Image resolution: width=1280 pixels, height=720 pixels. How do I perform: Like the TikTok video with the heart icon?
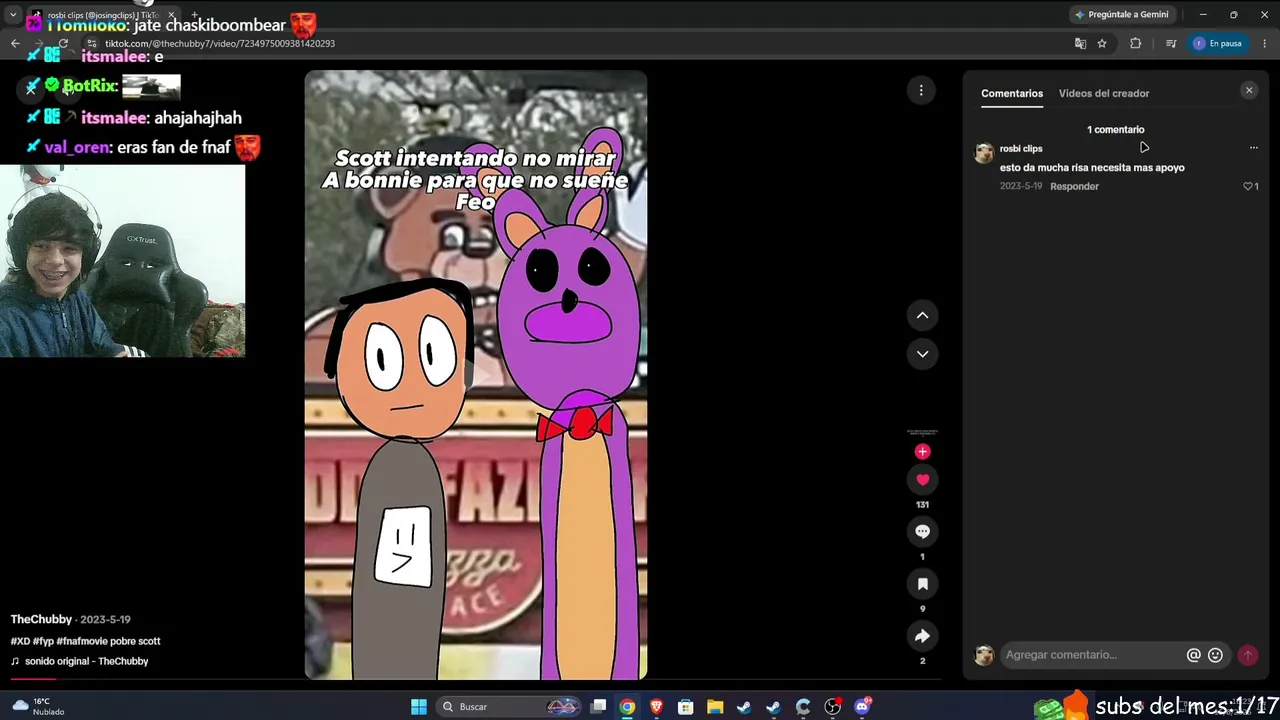point(922,480)
